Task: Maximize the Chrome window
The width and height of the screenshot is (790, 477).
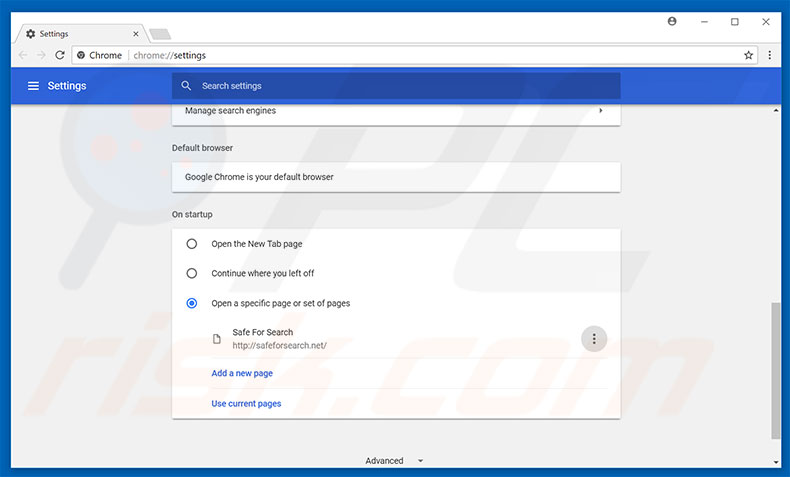Action: coord(735,22)
